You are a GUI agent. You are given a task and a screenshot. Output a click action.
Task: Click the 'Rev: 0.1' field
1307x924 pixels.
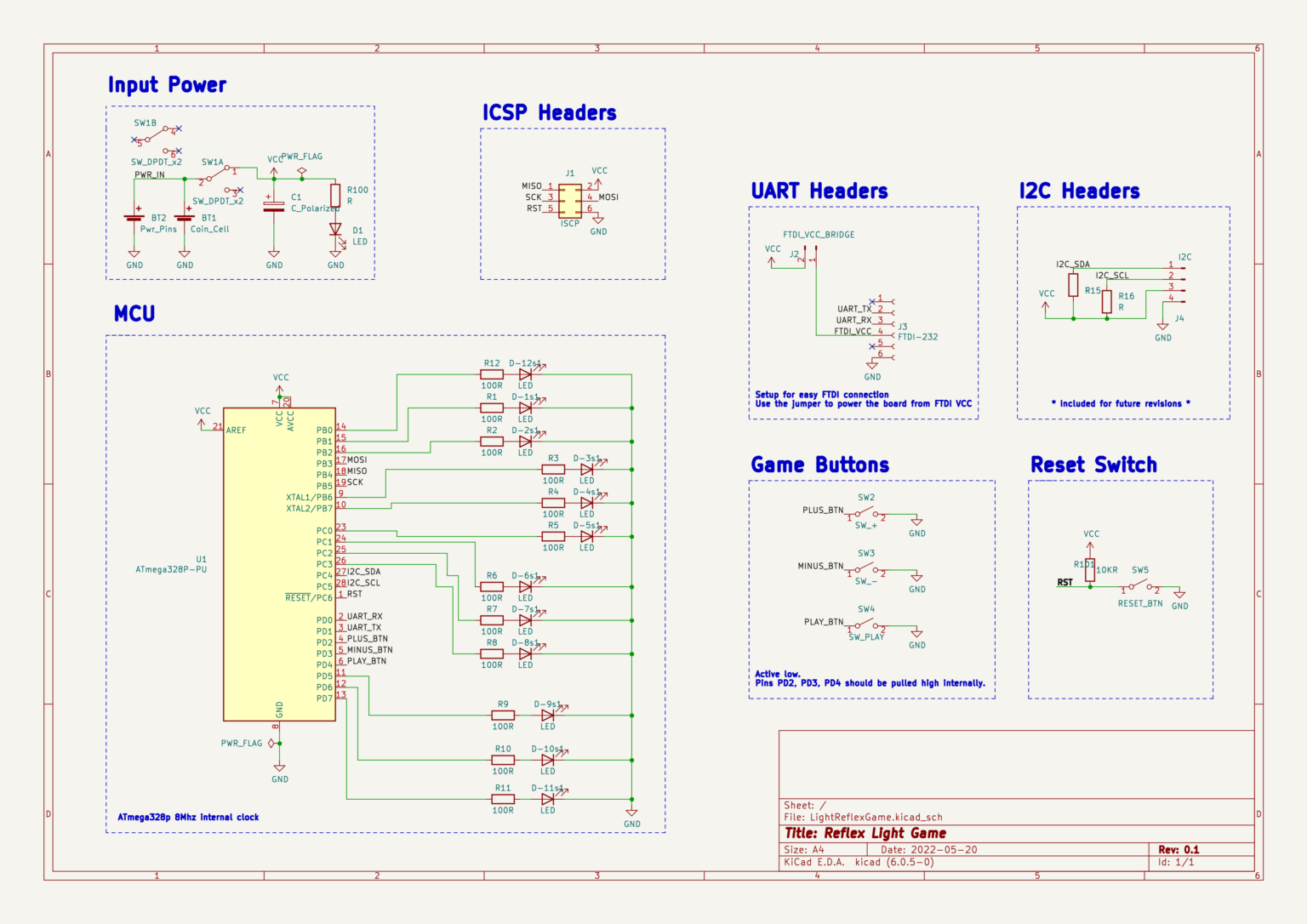[1179, 849]
